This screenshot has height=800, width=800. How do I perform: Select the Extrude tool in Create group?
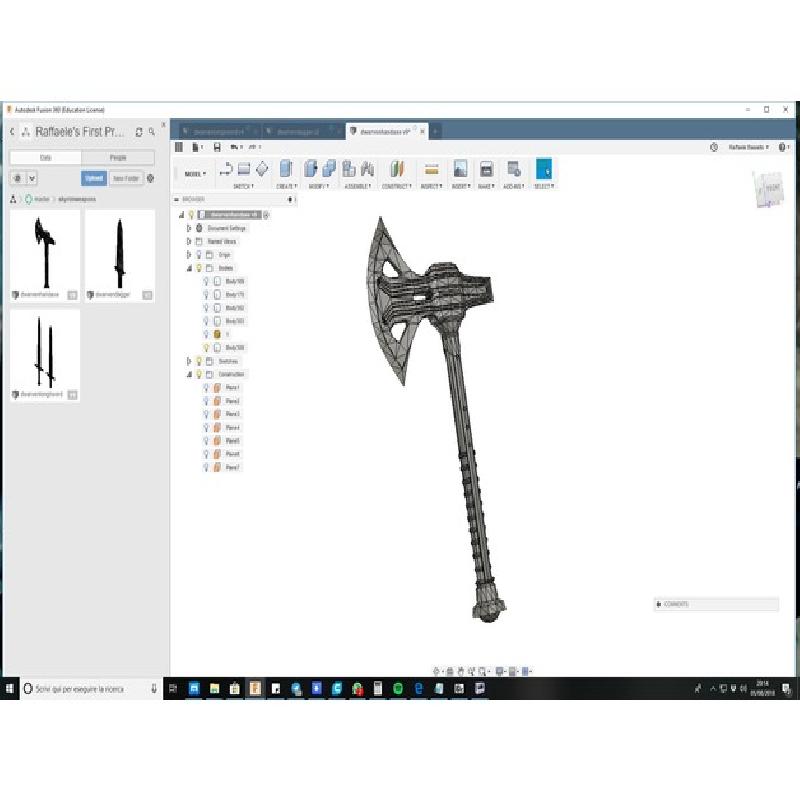pyautogui.click(x=286, y=169)
